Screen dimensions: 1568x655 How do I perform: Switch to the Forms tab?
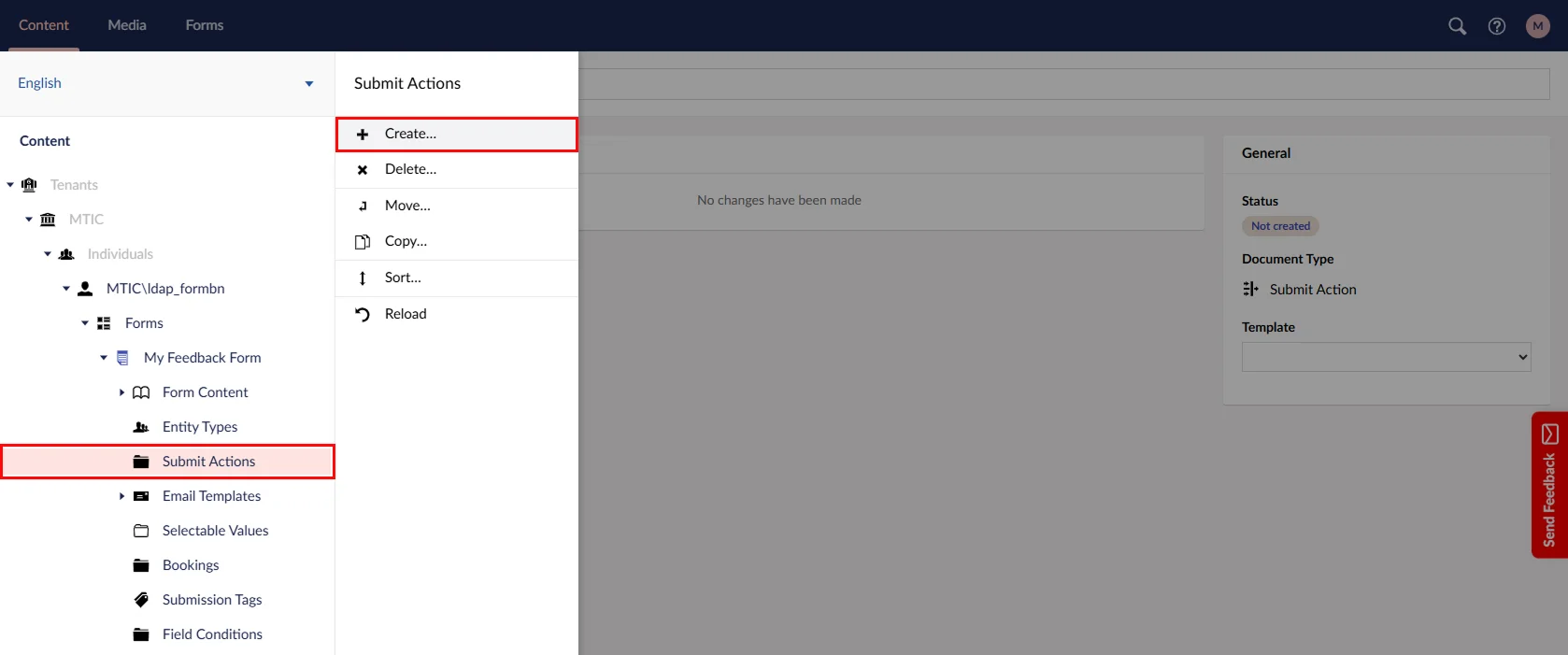pos(204,25)
